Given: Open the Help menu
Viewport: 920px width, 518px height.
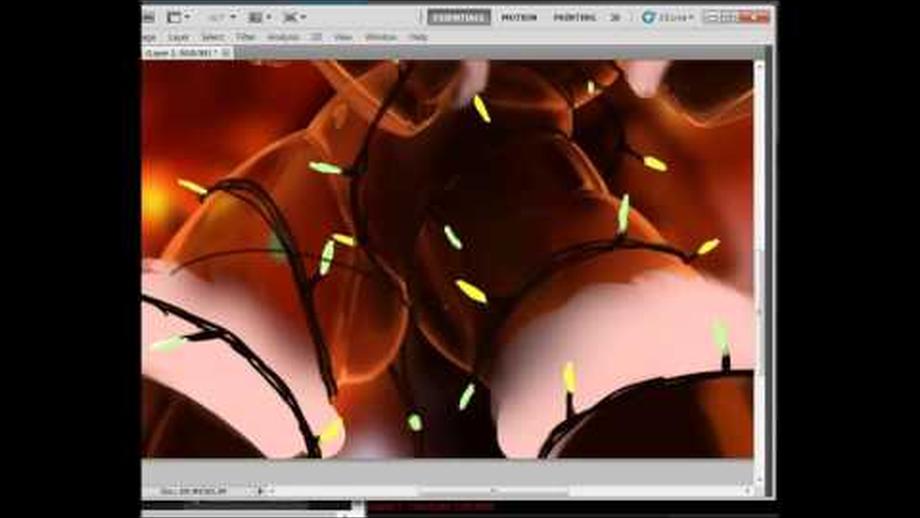Looking at the screenshot, I should pyautogui.click(x=418, y=37).
